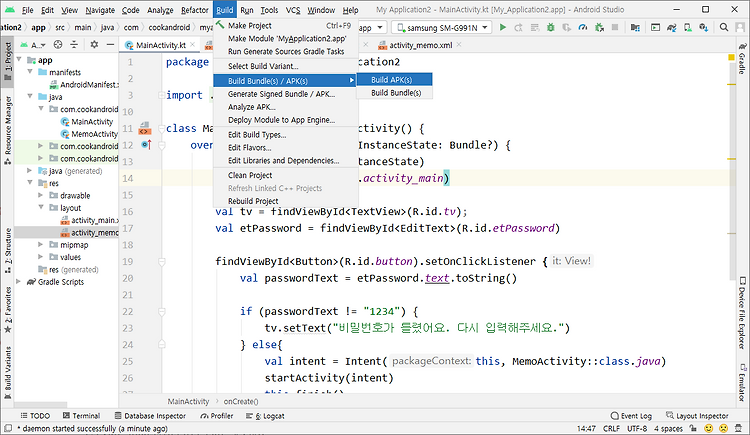750x435 pixels.
Task: Expand the Gradle Scripts node
Action: 19,281
